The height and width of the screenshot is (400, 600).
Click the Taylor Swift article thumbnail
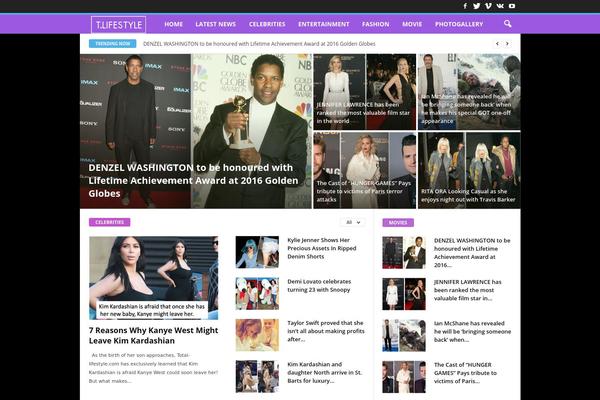(x=257, y=335)
